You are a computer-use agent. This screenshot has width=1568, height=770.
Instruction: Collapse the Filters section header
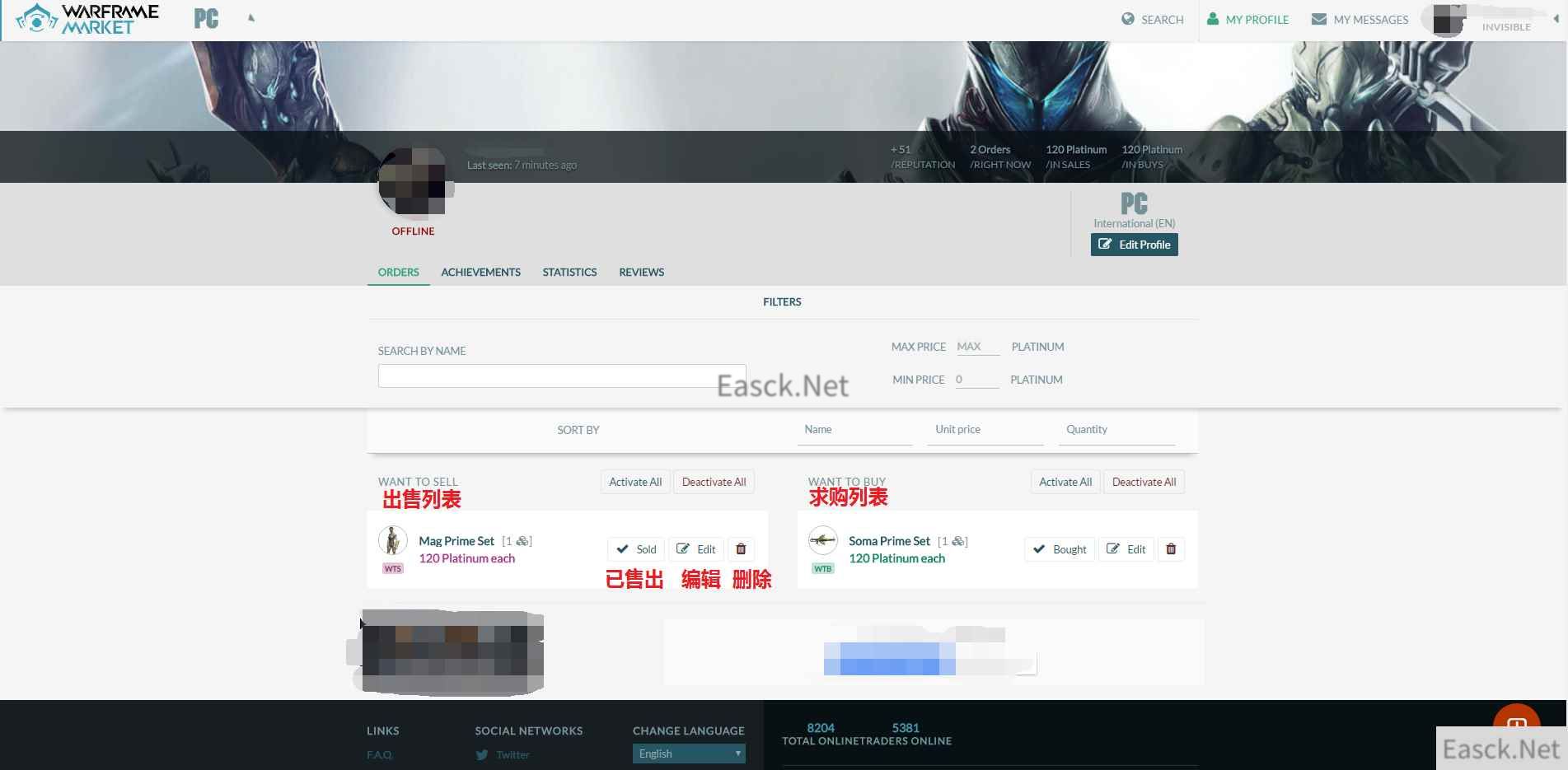point(782,302)
